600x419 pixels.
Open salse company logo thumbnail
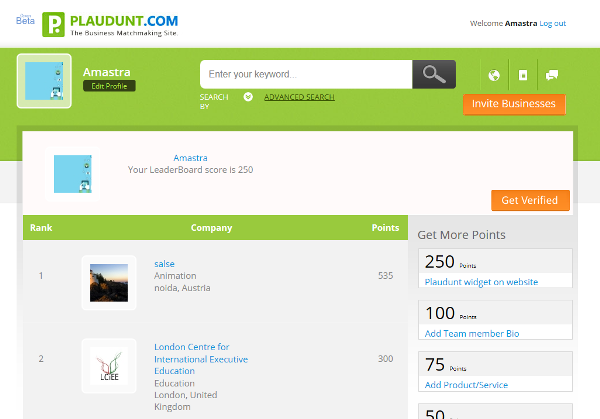(108, 282)
